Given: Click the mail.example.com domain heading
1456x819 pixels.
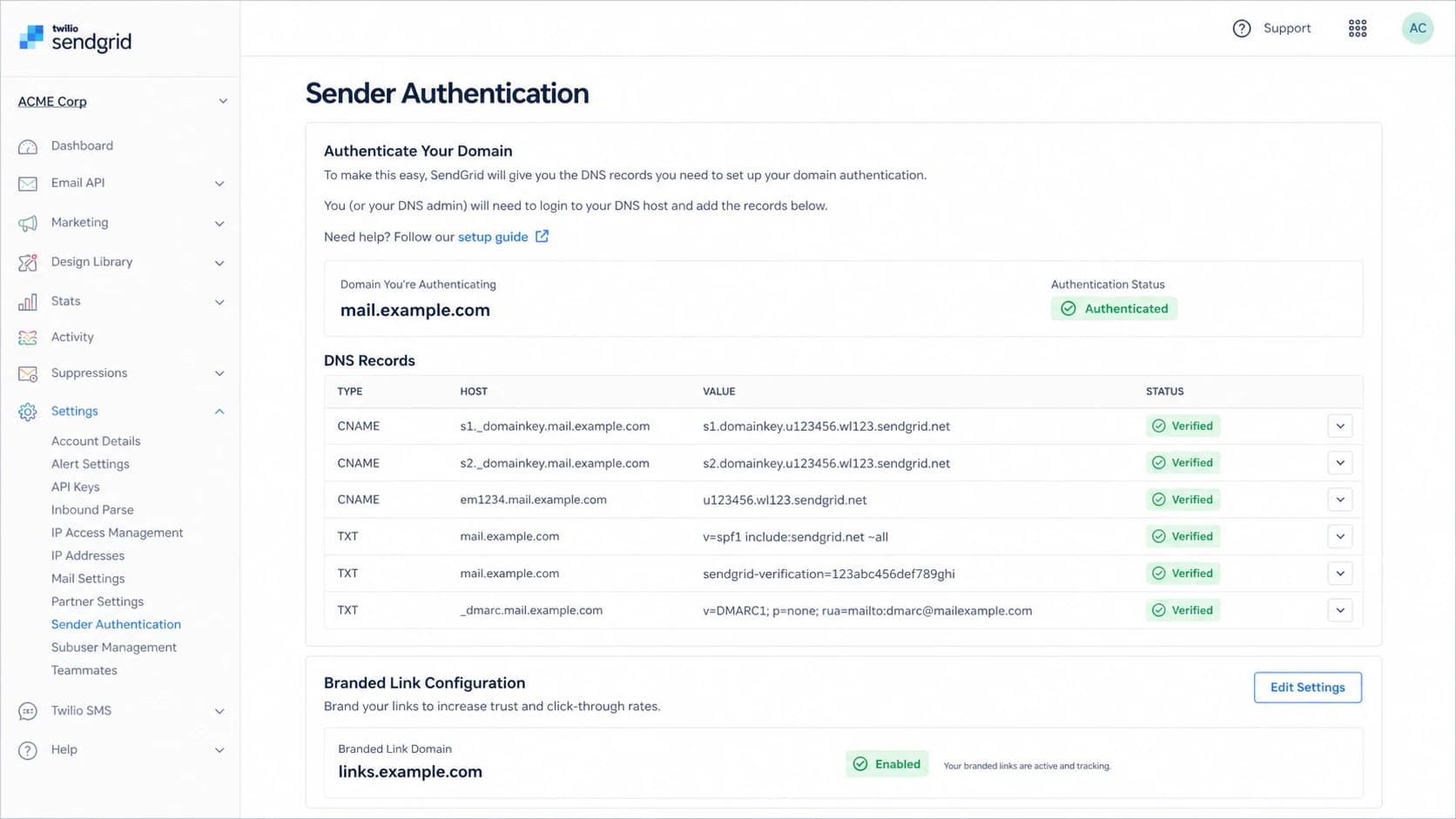Looking at the screenshot, I should pos(415,310).
